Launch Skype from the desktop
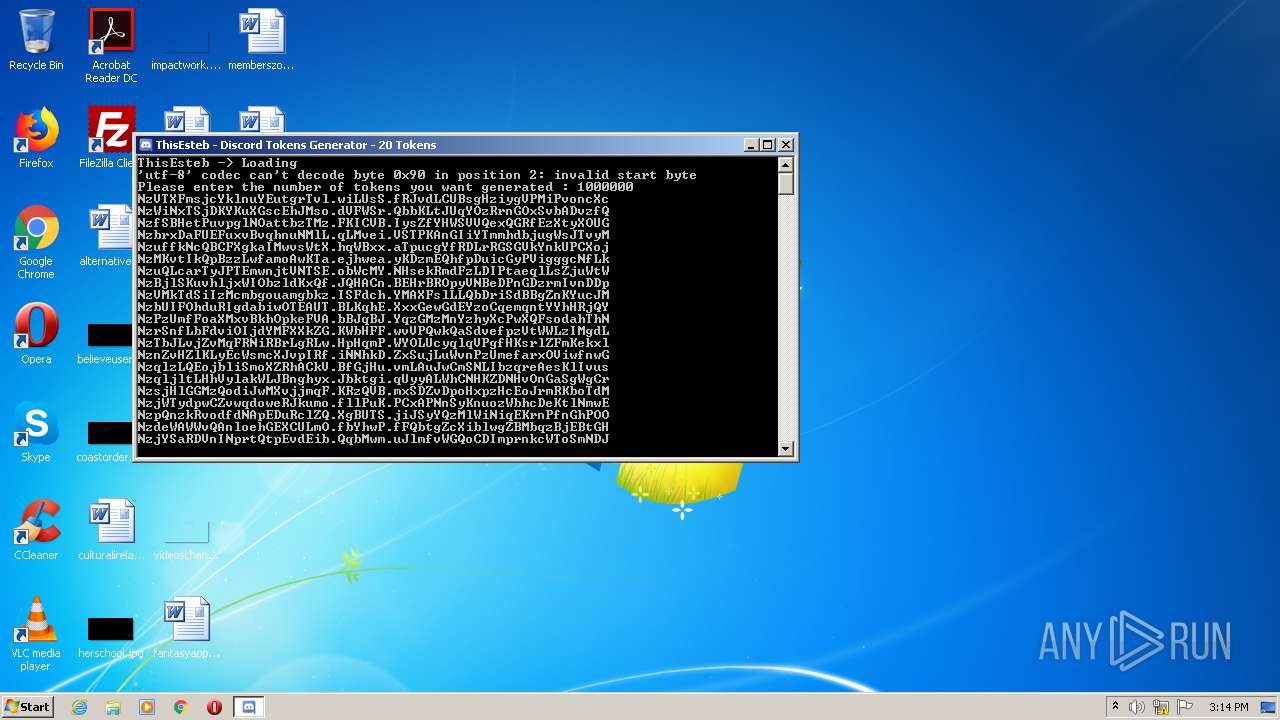The width and height of the screenshot is (1280, 720). (x=36, y=432)
